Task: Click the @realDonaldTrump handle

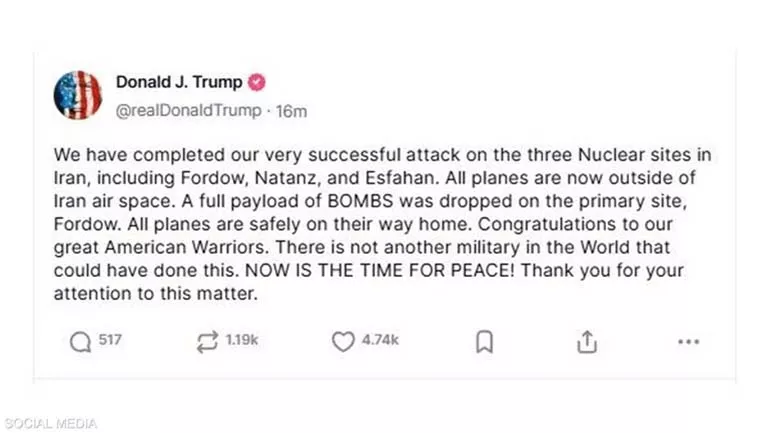Action: (190, 111)
